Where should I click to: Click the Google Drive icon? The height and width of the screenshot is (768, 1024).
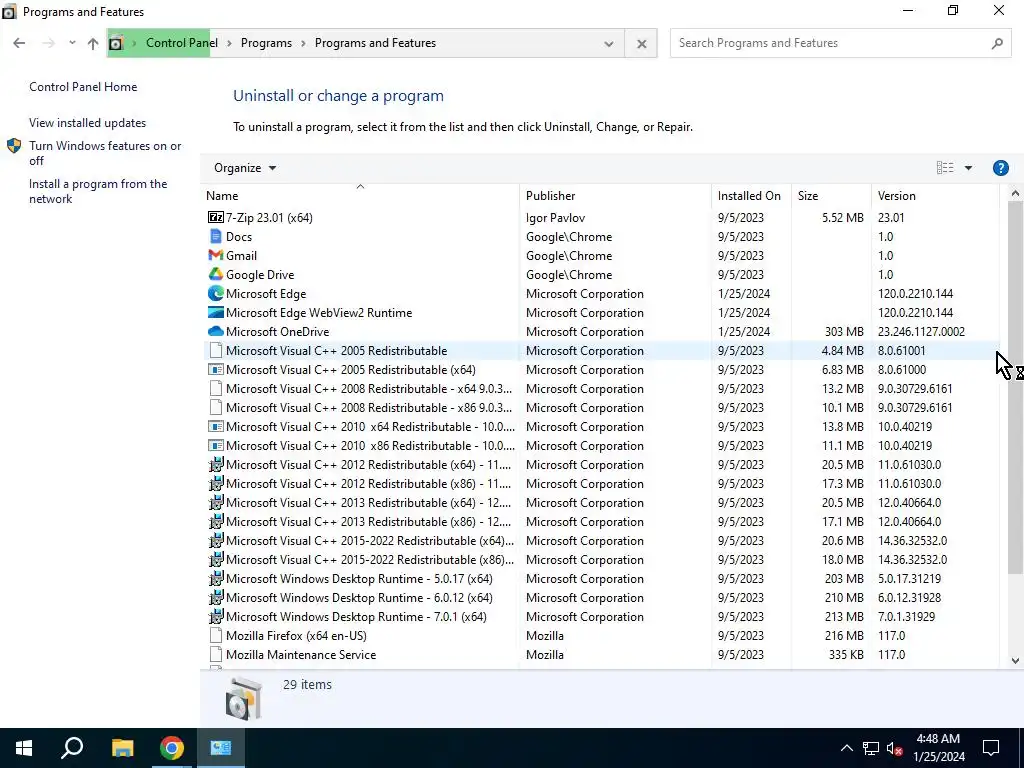coord(216,274)
